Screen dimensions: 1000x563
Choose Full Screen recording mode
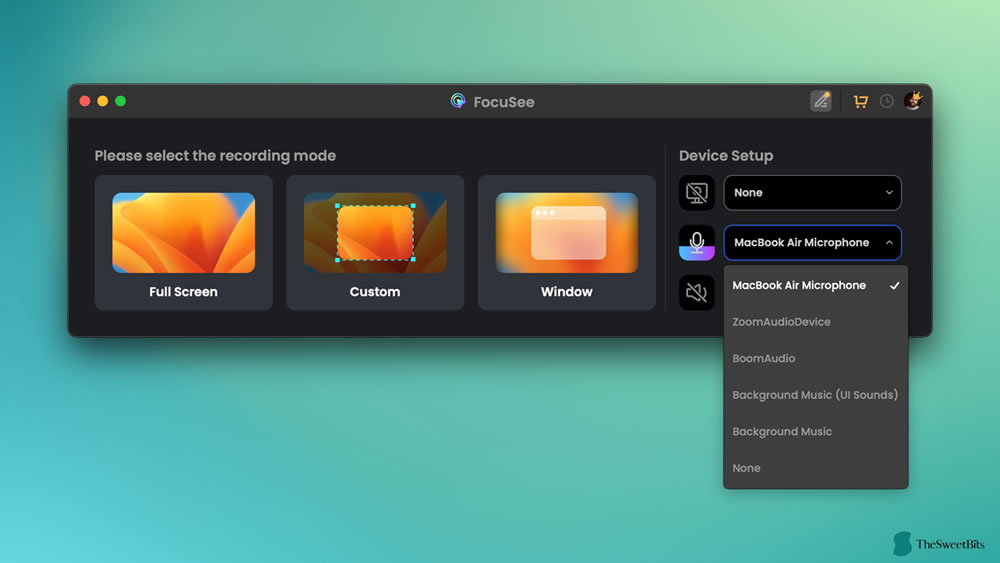pos(184,243)
